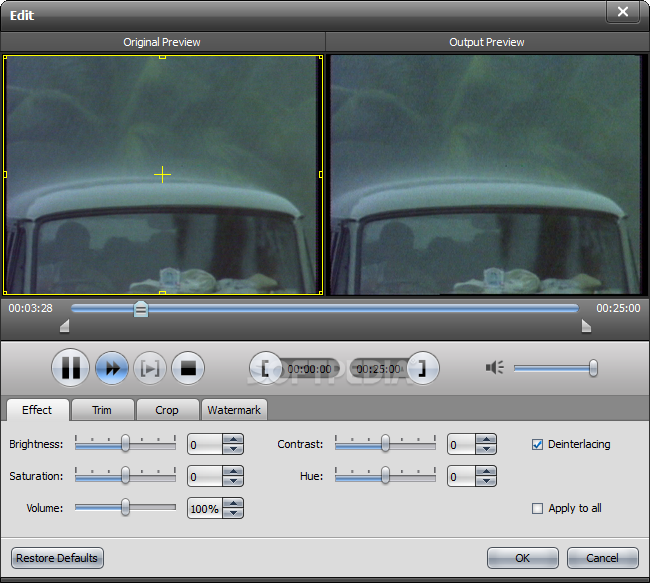The width and height of the screenshot is (650, 583).
Task: Decrease Brightness with down arrow
Action: click(x=233, y=449)
